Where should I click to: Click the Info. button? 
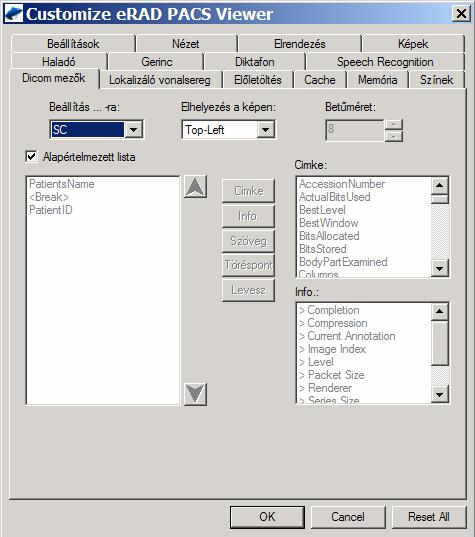click(248, 216)
